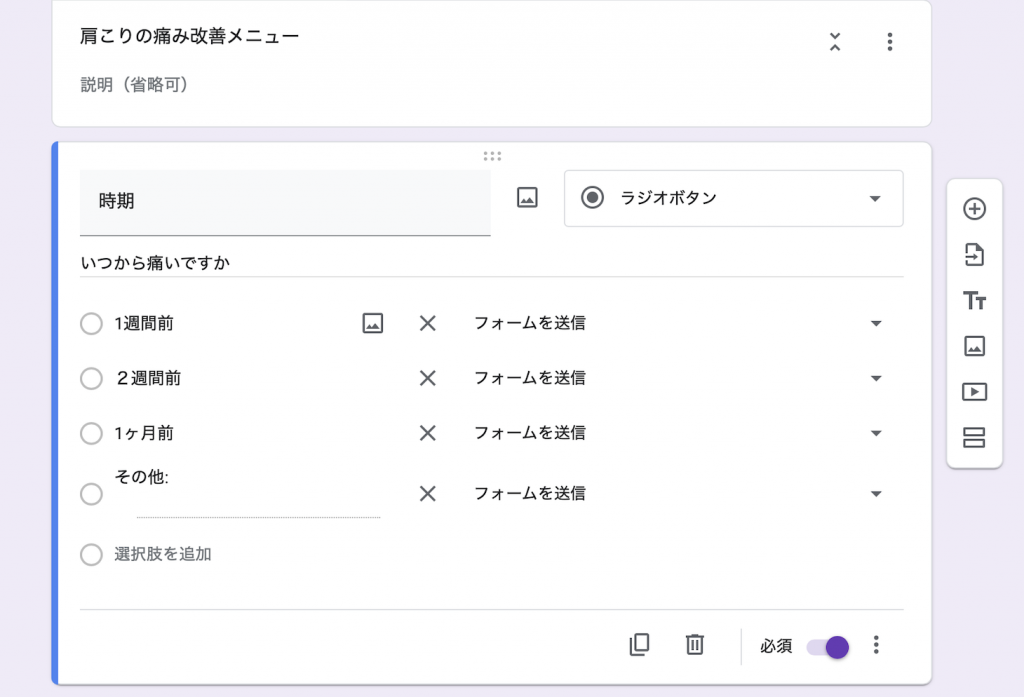This screenshot has width=1024, height=697.
Task: Open the ラジオボタン question type dropdown
Action: [733, 198]
